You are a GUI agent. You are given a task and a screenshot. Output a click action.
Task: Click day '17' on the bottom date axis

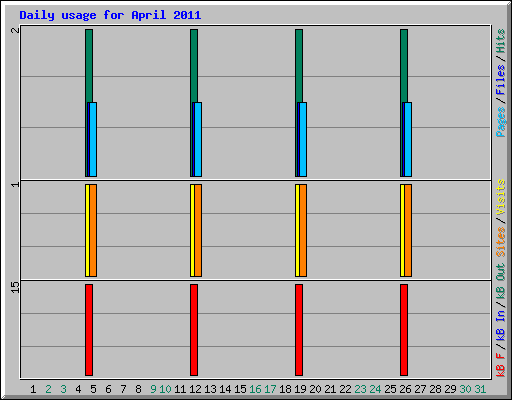point(270,389)
